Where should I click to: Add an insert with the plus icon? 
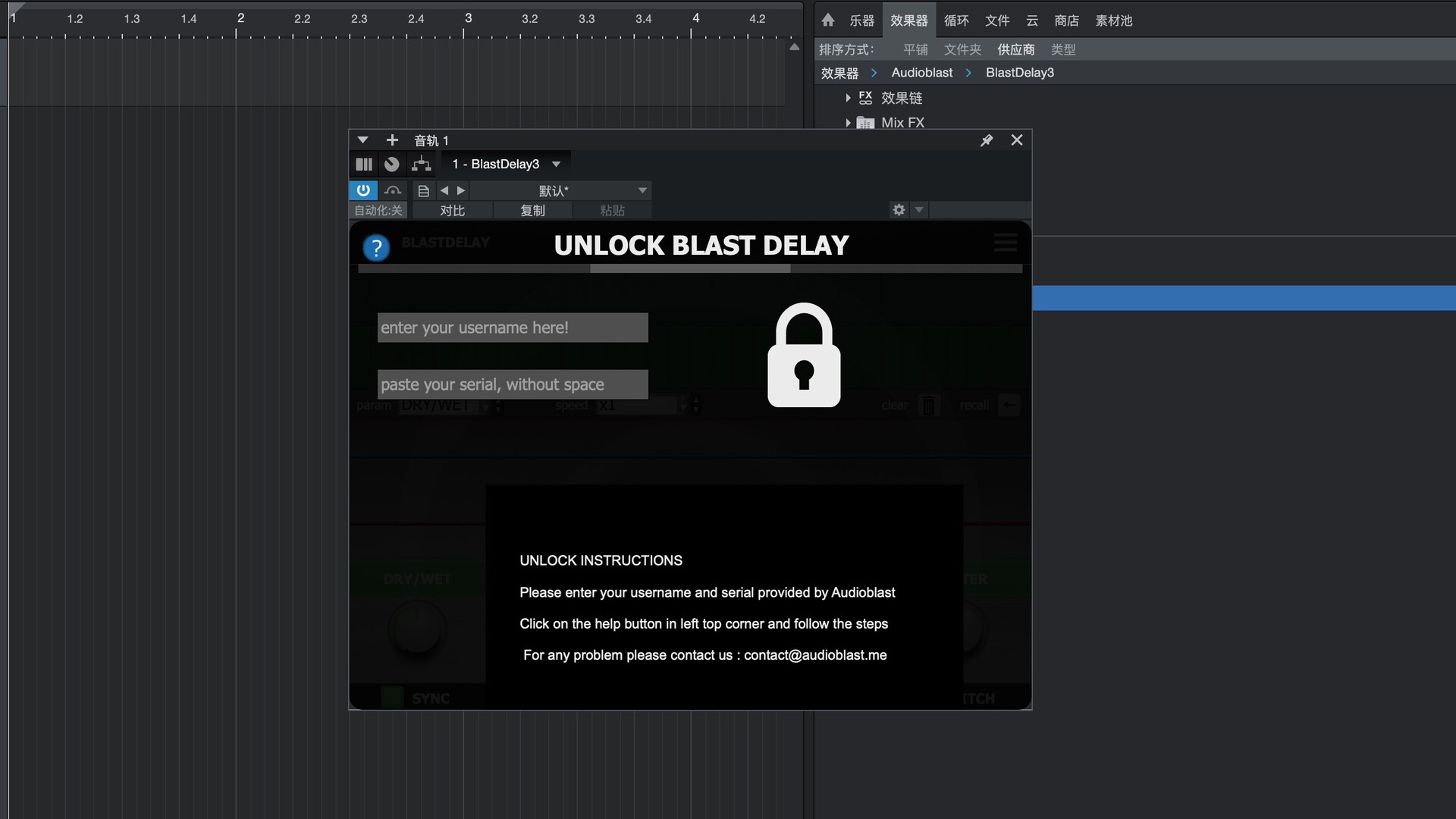392,140
